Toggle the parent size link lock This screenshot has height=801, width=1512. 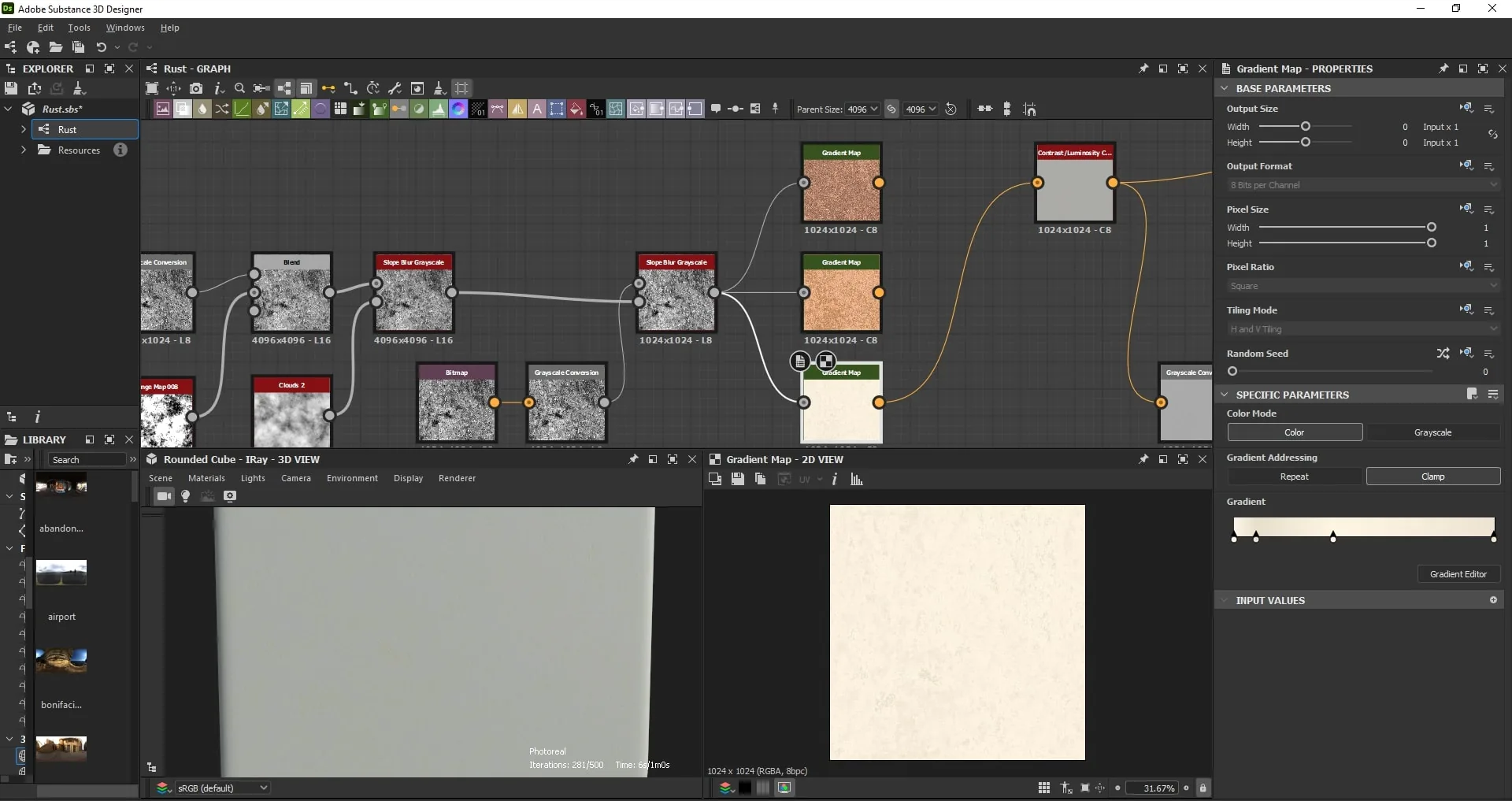click(x=891, y=109)
